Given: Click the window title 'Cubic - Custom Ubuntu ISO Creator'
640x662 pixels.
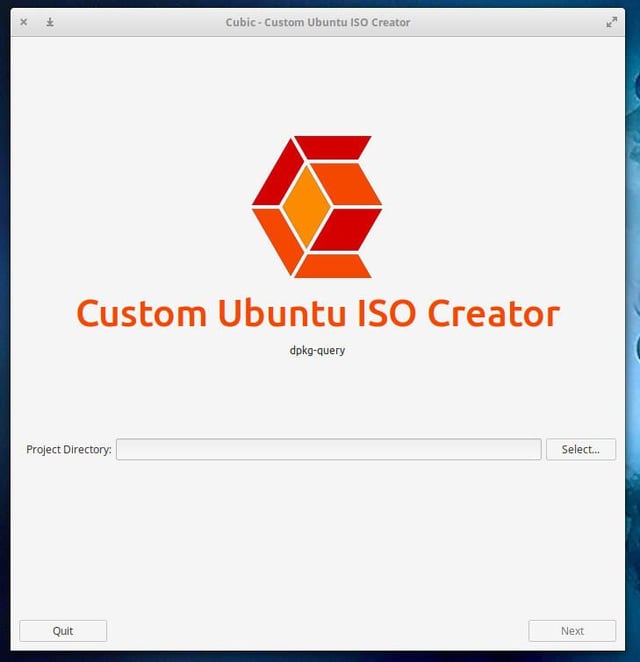Looking at the screenshot, I should [x=317, y=22].
